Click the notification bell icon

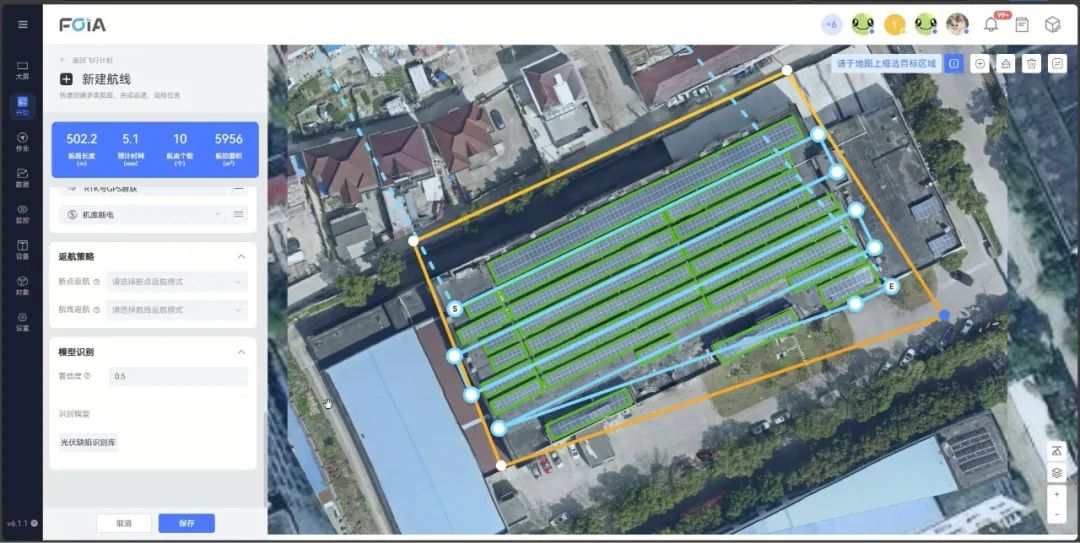[x=991, y=24]
